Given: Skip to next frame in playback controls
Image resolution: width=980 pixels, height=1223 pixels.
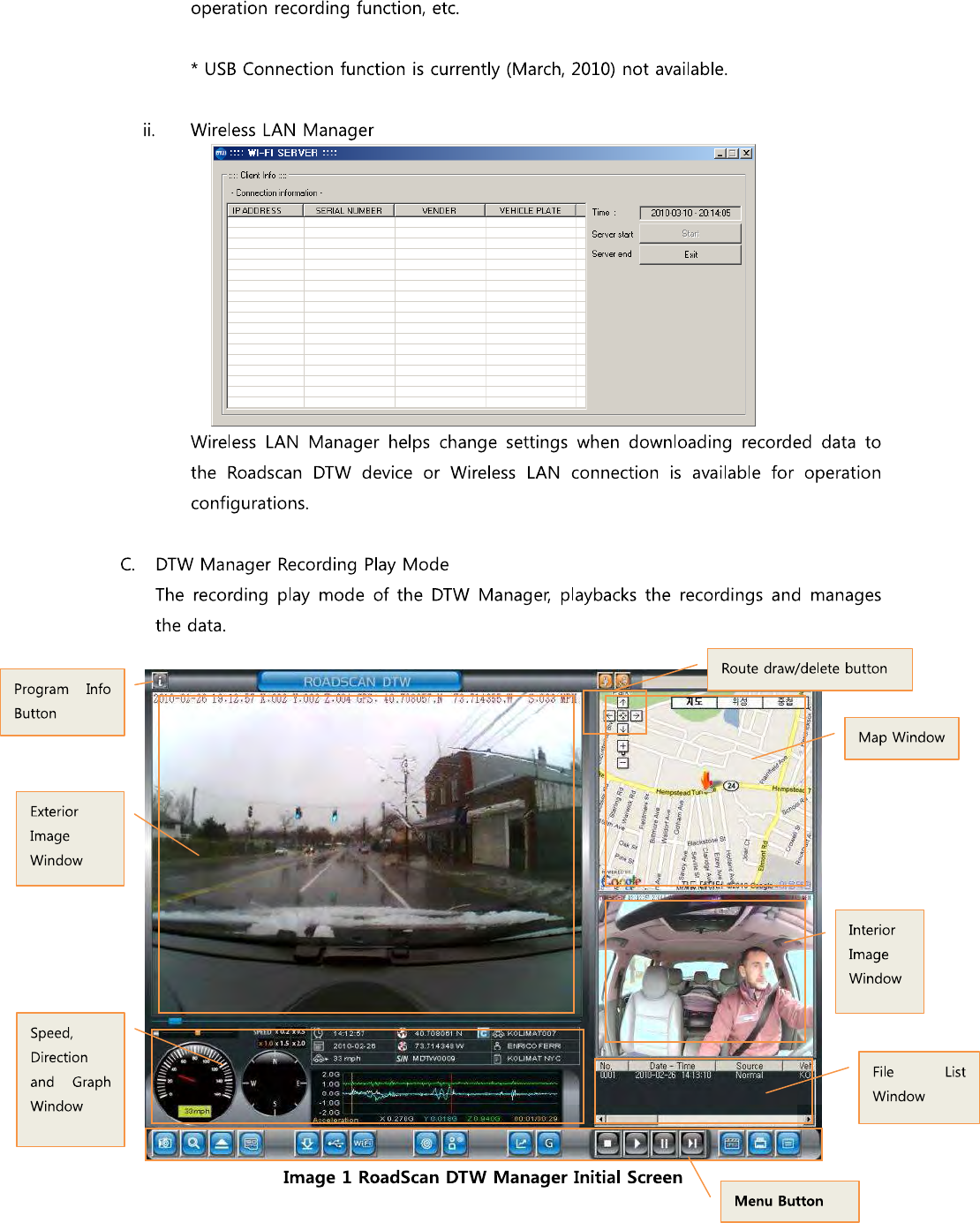Looking at the screenshot, I should [x=692, y=1144].
